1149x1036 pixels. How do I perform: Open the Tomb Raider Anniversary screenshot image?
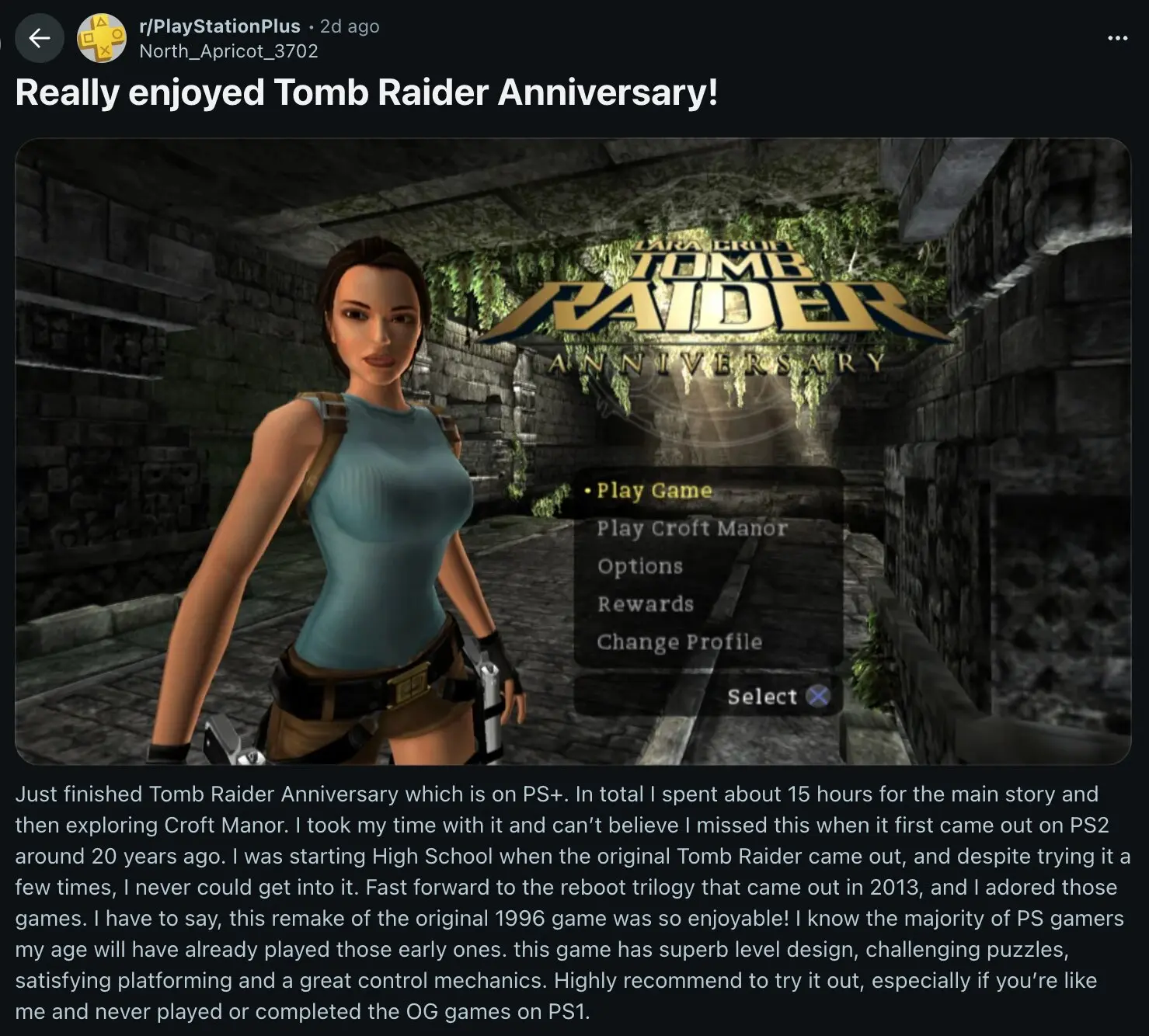click(573, 451)
